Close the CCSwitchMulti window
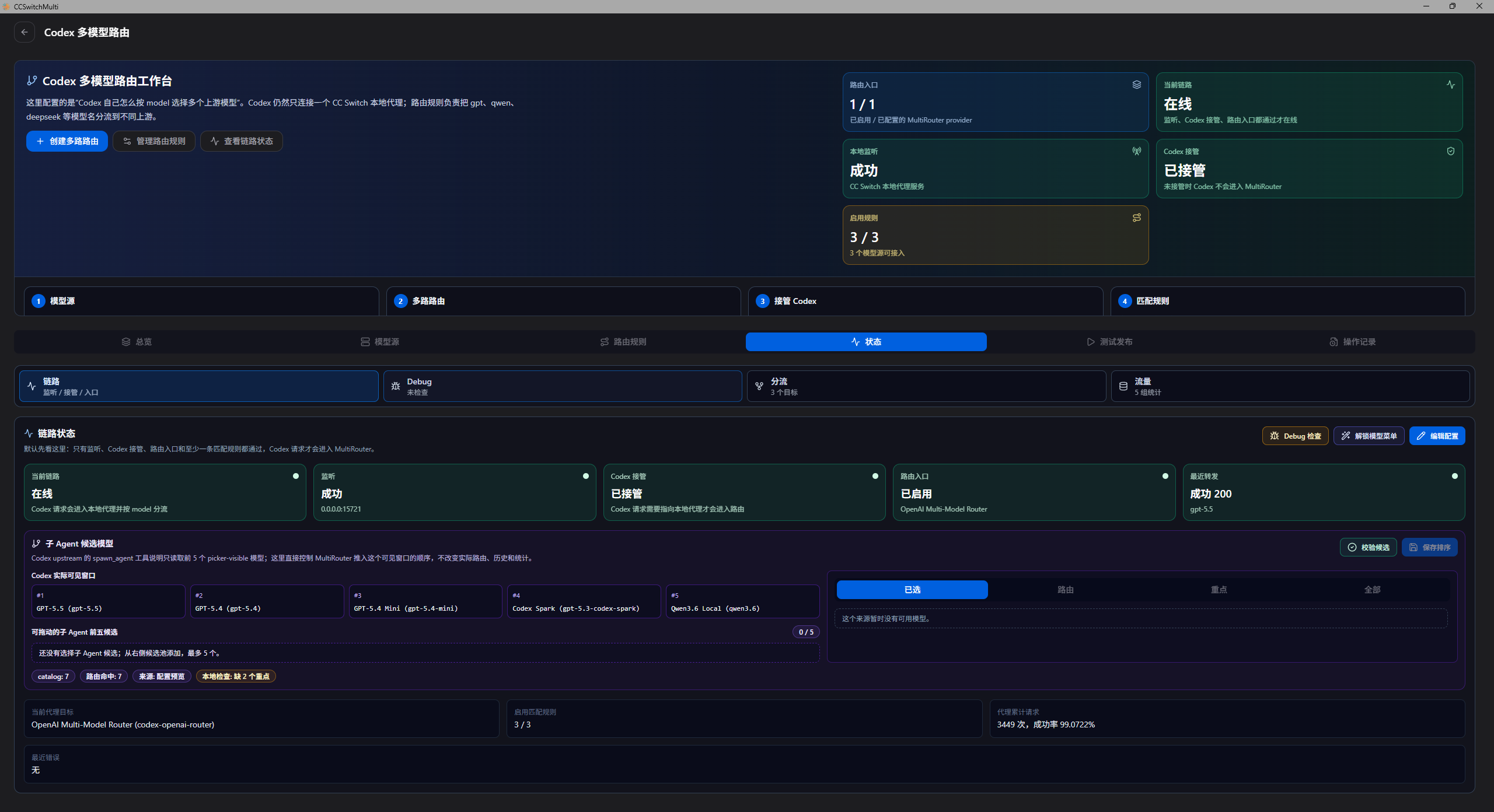 pos(1479,6)
